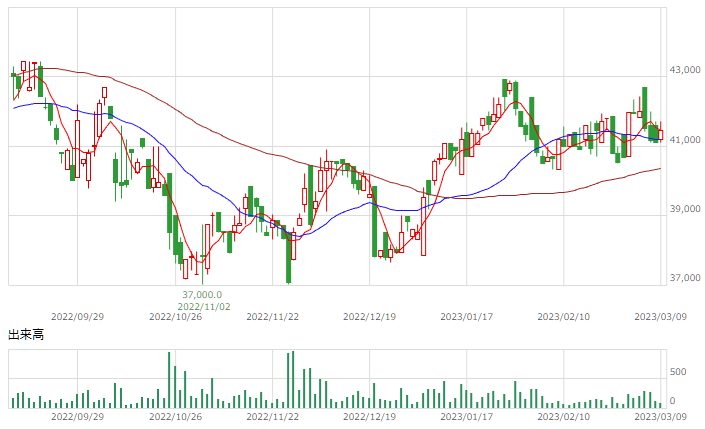705x429 pixels.
Task: Click 2022/11/22 date under the volume chart
Action: point(272,416)
